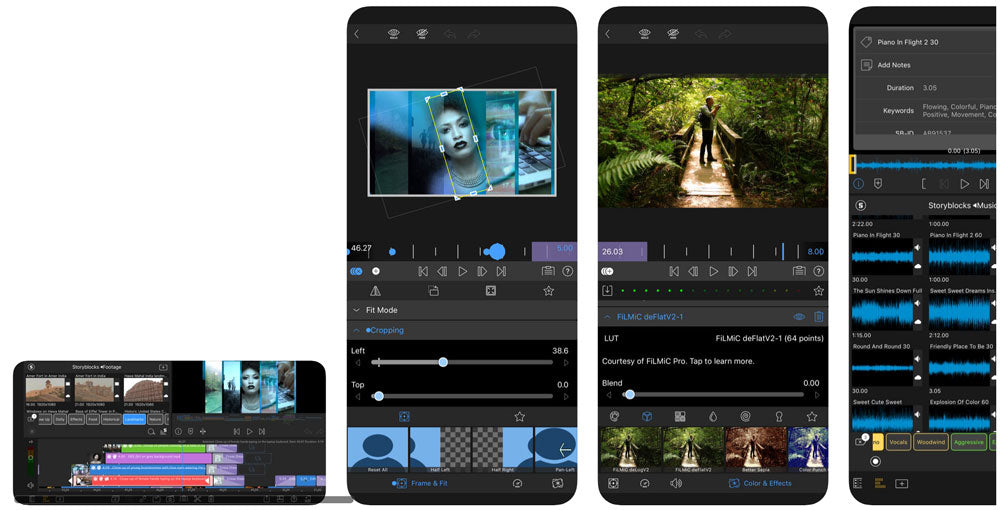1000x510 pixels.
Task: Select the Piano In Flight 30 waveform
Action: 881,257
